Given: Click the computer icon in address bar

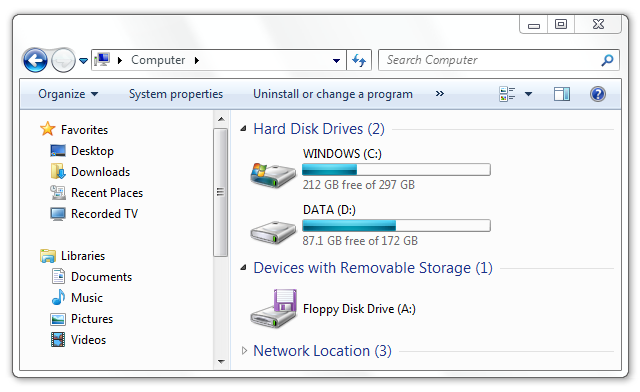Looking at the screenshot, I should click(x=102, y=60).
